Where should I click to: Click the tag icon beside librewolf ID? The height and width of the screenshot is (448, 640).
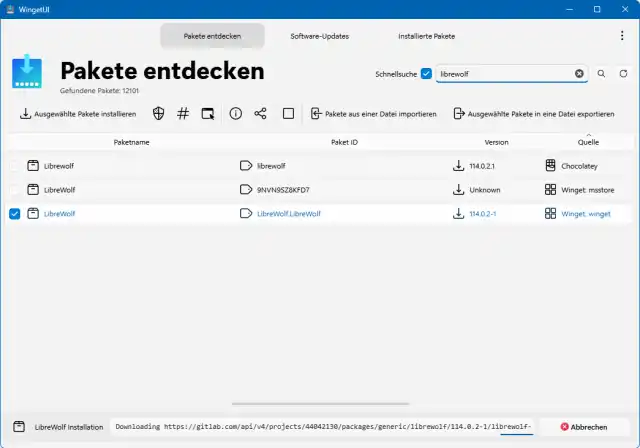tap(246, 166)
